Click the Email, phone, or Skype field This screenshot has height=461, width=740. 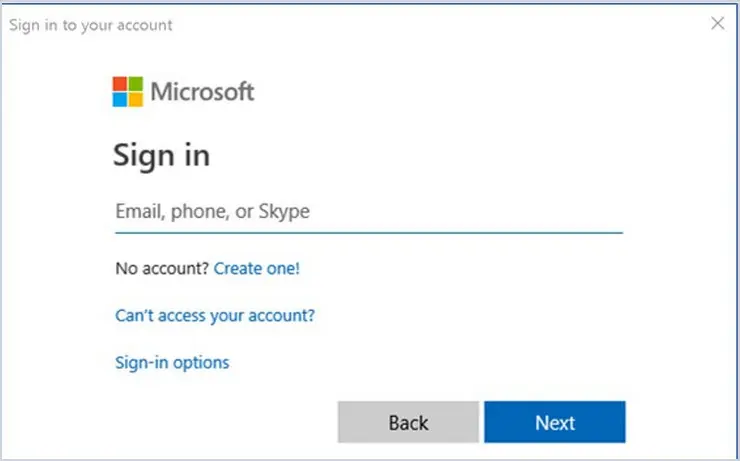tap(369, 211)
